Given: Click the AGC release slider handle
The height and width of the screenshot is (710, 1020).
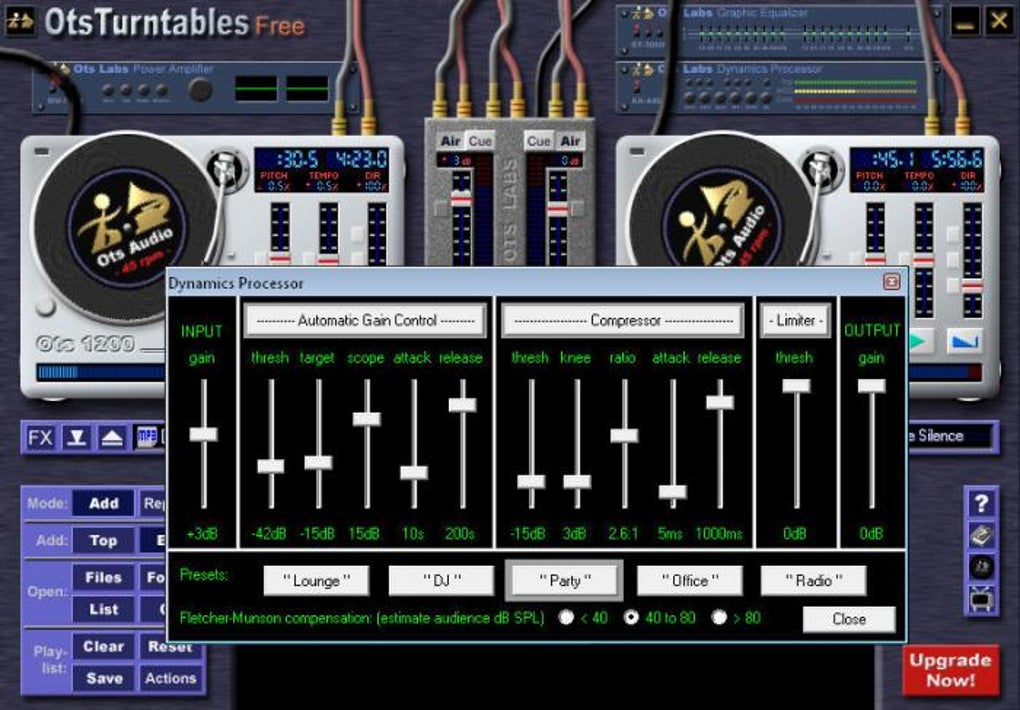Looking at the screenshot, I should click(463, 404).
